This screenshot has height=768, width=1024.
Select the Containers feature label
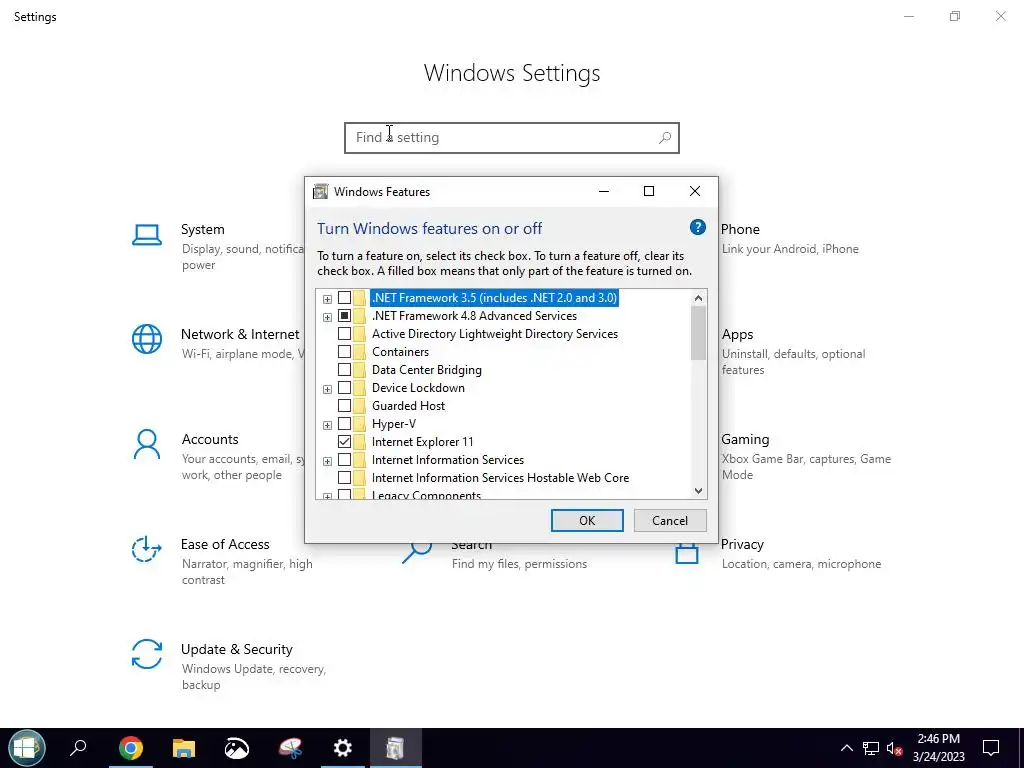click(x=400, y=352)
